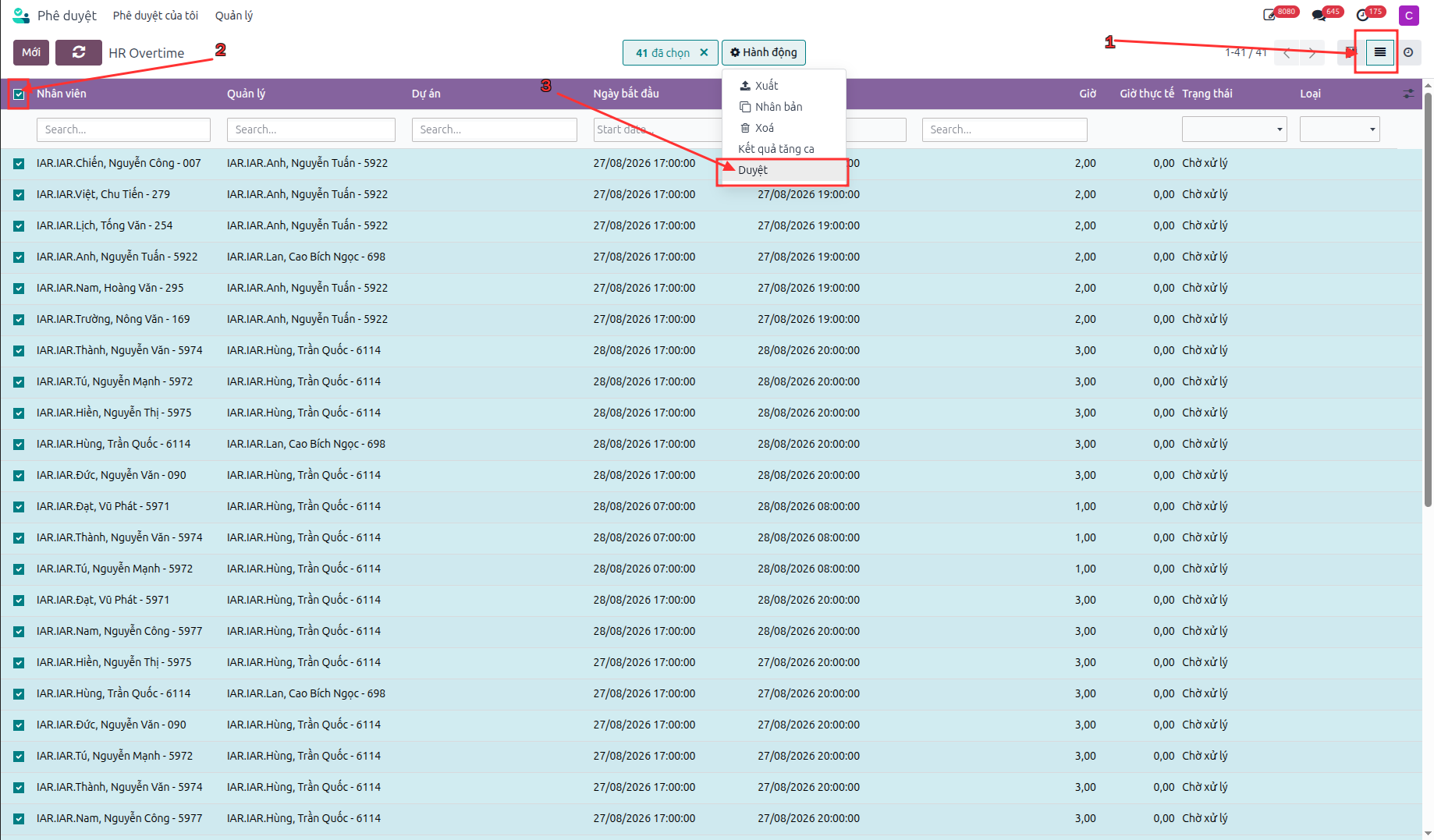Uncheck row Chiến, Nguyễn Công - 007
This screenshot has width=1434, height=840.
[x=19, y=164]
